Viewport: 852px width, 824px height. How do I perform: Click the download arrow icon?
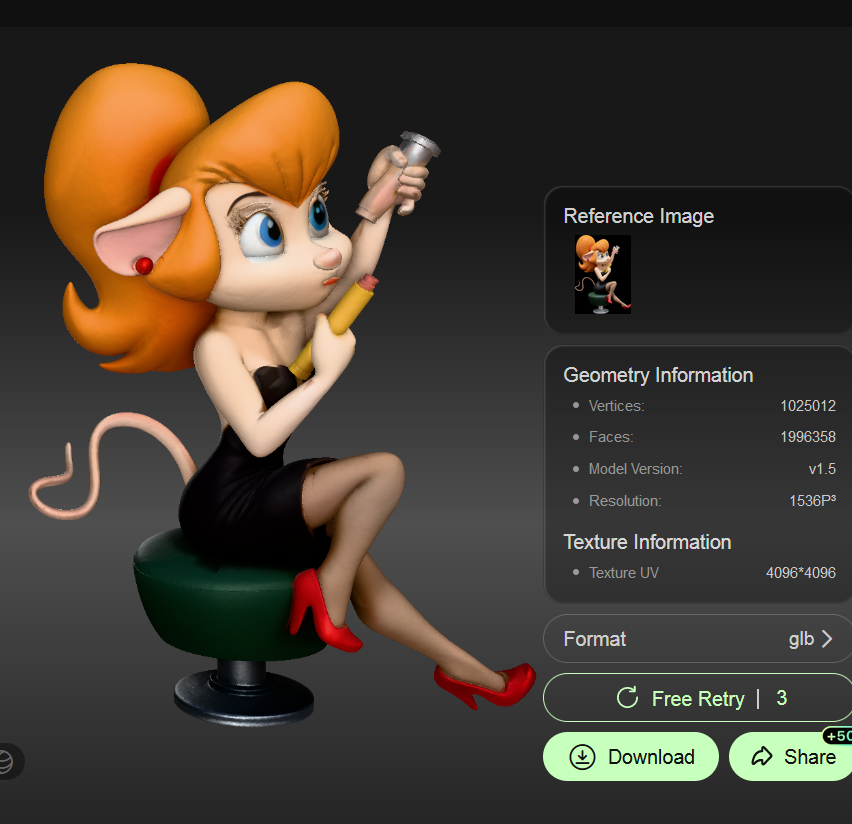582,757
